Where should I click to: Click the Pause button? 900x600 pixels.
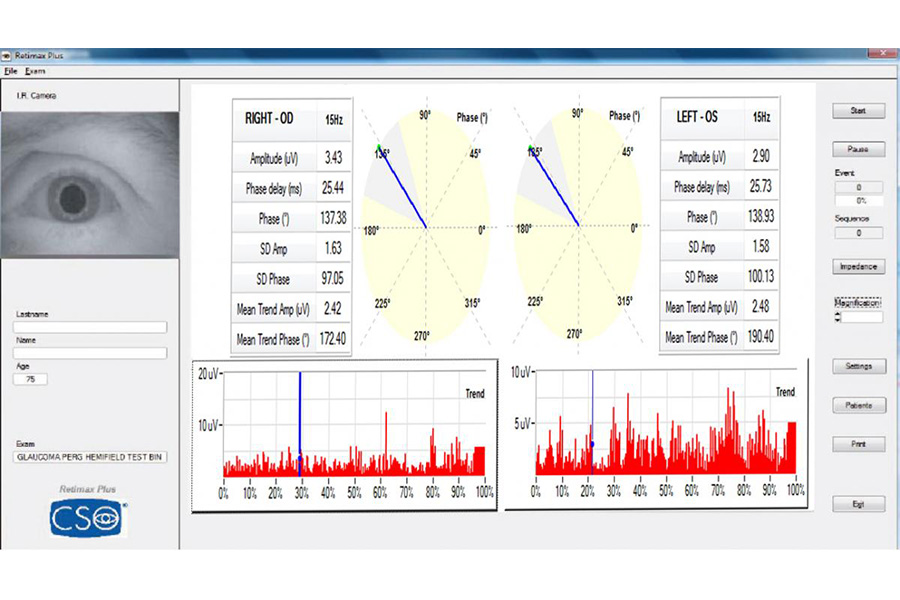point(858,149)
